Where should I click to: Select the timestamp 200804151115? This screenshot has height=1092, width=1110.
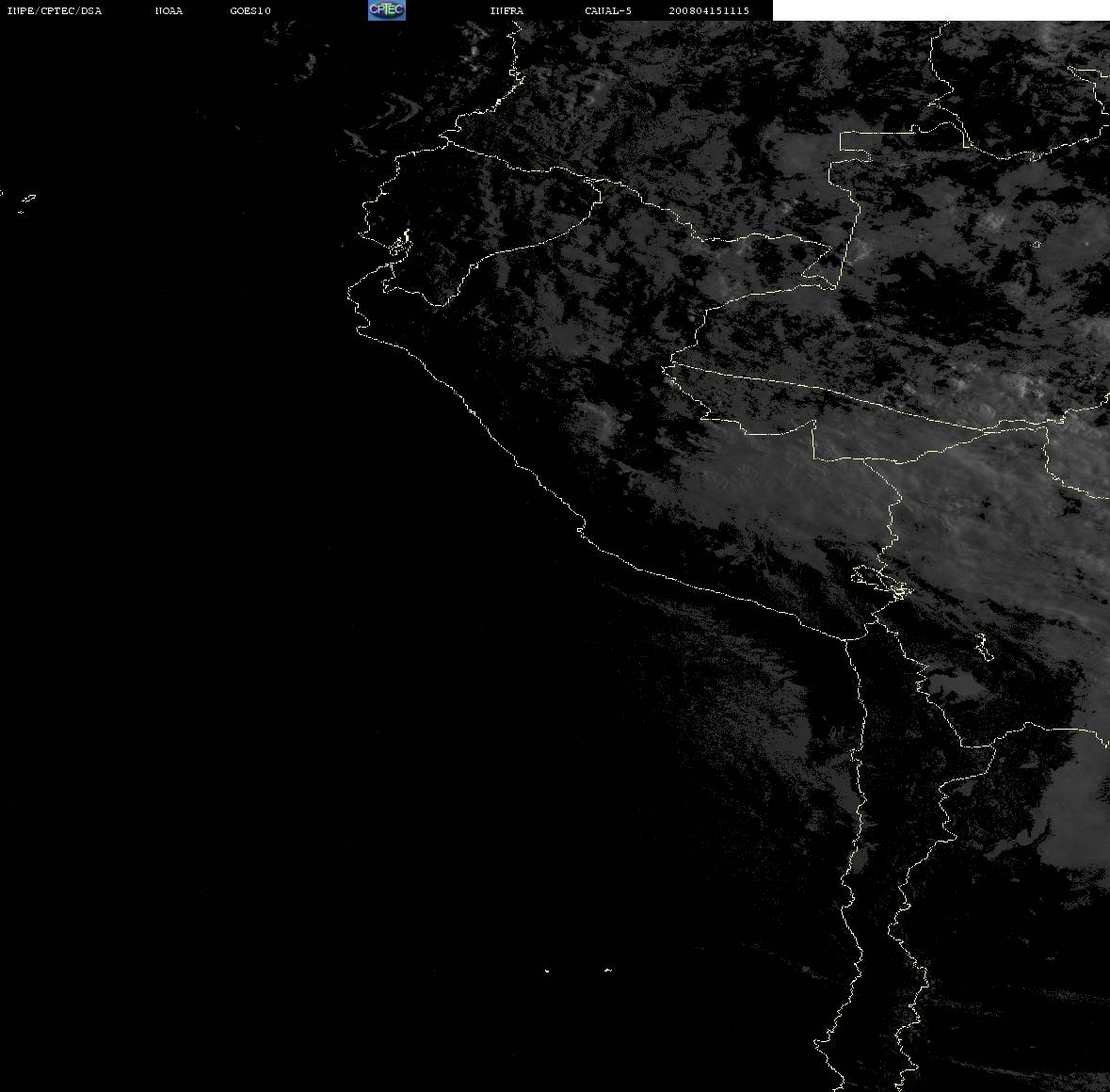click(709, 10)
